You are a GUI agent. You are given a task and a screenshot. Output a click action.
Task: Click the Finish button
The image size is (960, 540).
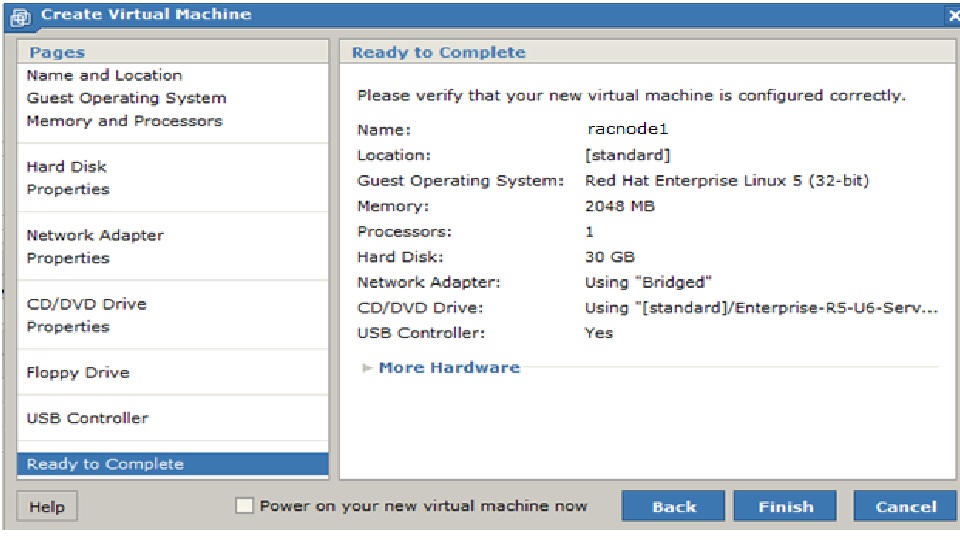(785, 506)
